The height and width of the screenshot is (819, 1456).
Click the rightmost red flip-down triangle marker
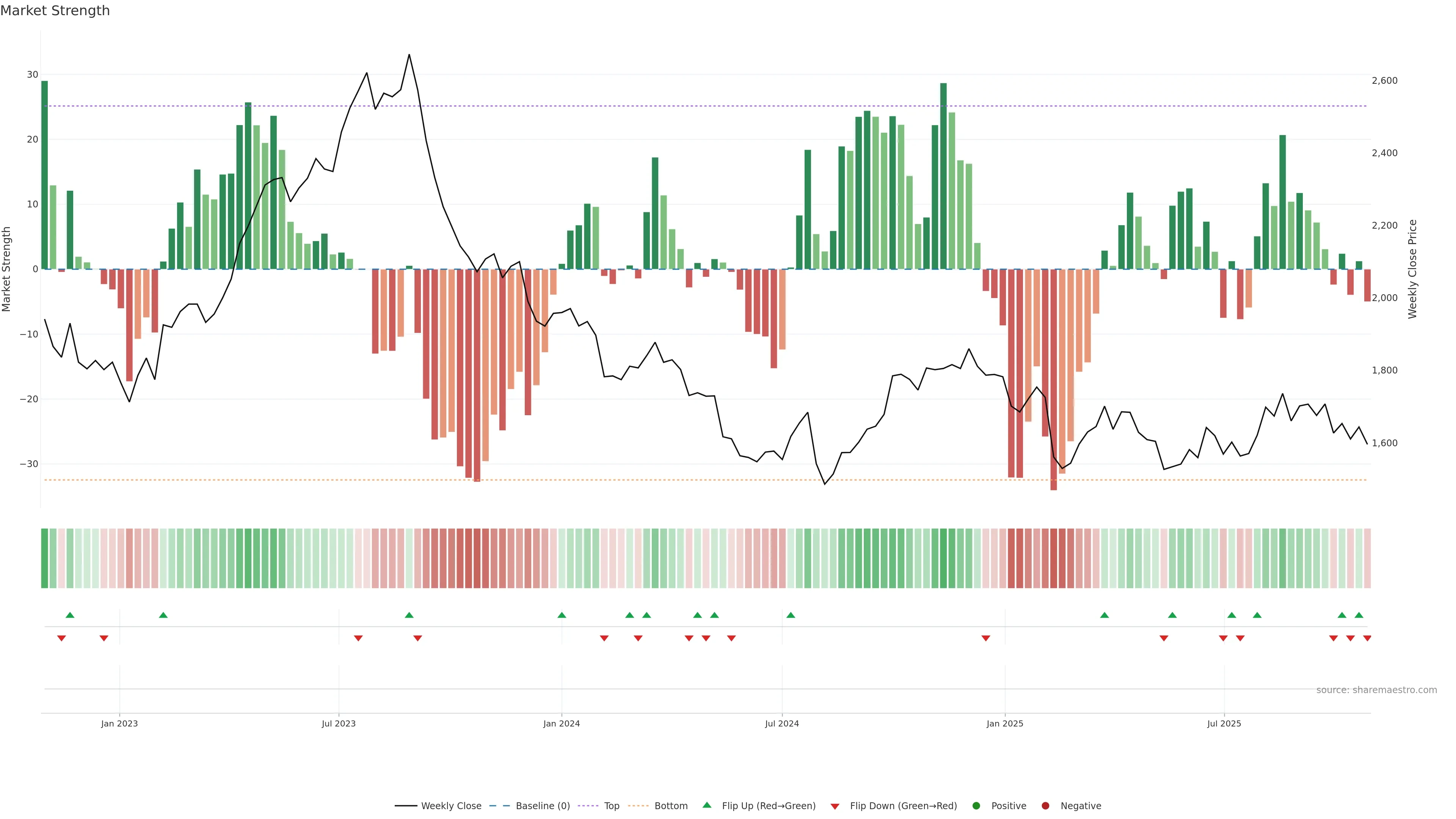[x=1367, y=638]
